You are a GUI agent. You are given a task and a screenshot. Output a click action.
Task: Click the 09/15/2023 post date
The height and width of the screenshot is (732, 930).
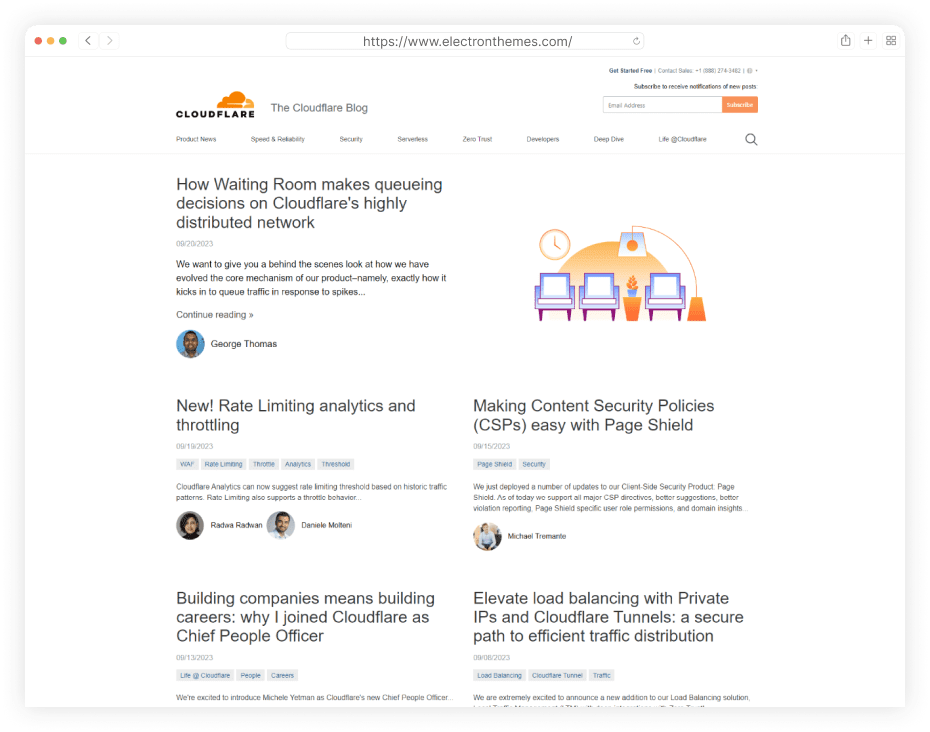coord(492,447)
